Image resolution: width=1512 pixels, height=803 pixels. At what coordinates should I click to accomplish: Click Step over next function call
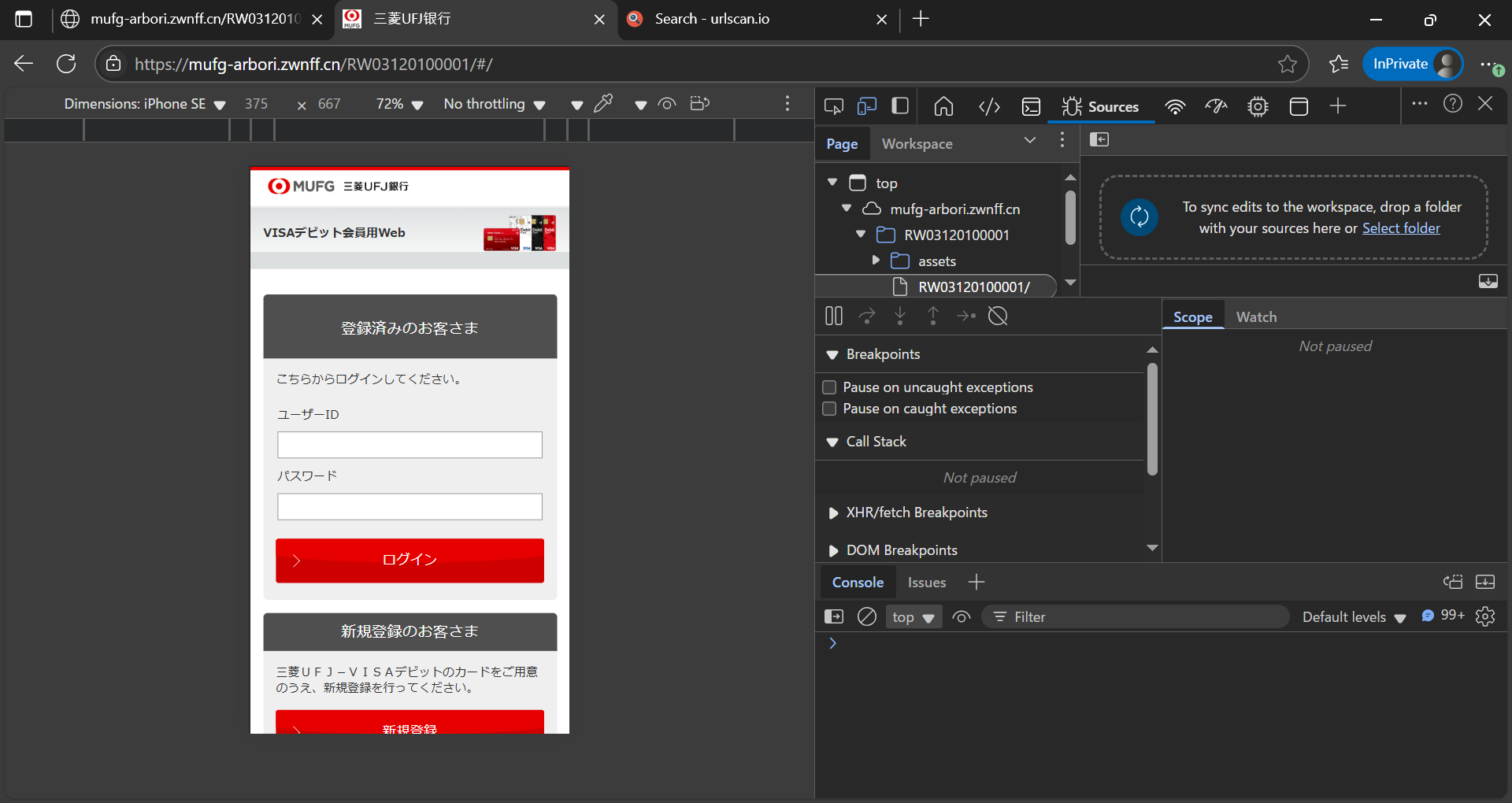[867, 316]
